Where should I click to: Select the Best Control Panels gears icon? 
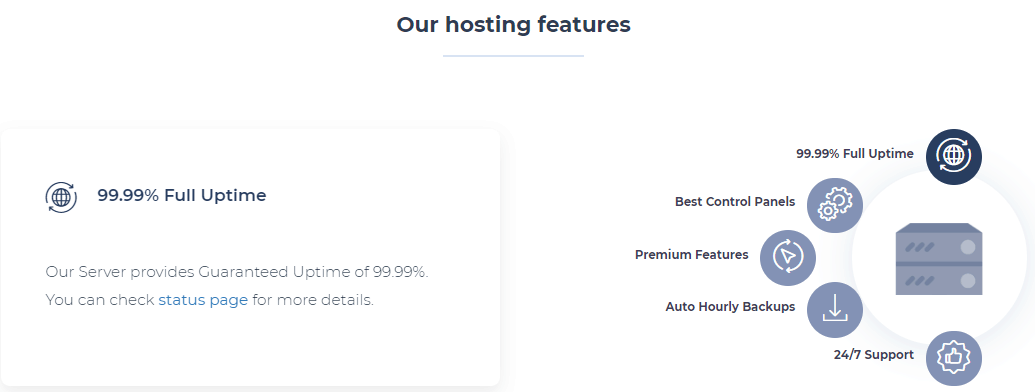[x=835, y=205]
